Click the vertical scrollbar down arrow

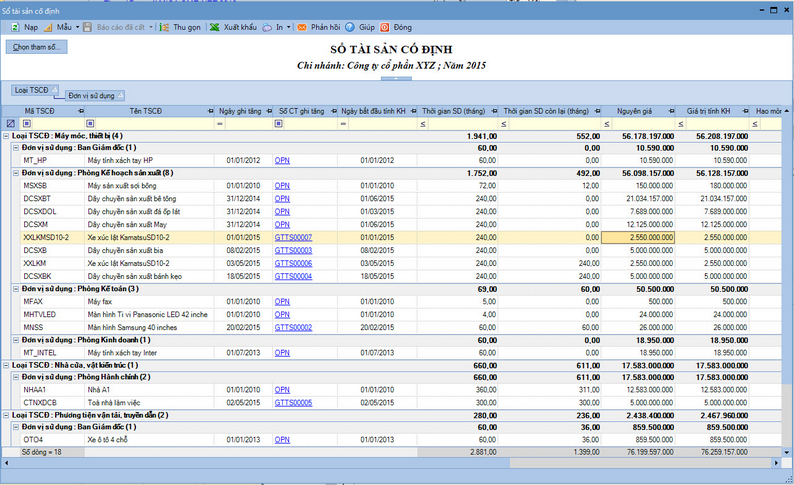pos(786,452)
